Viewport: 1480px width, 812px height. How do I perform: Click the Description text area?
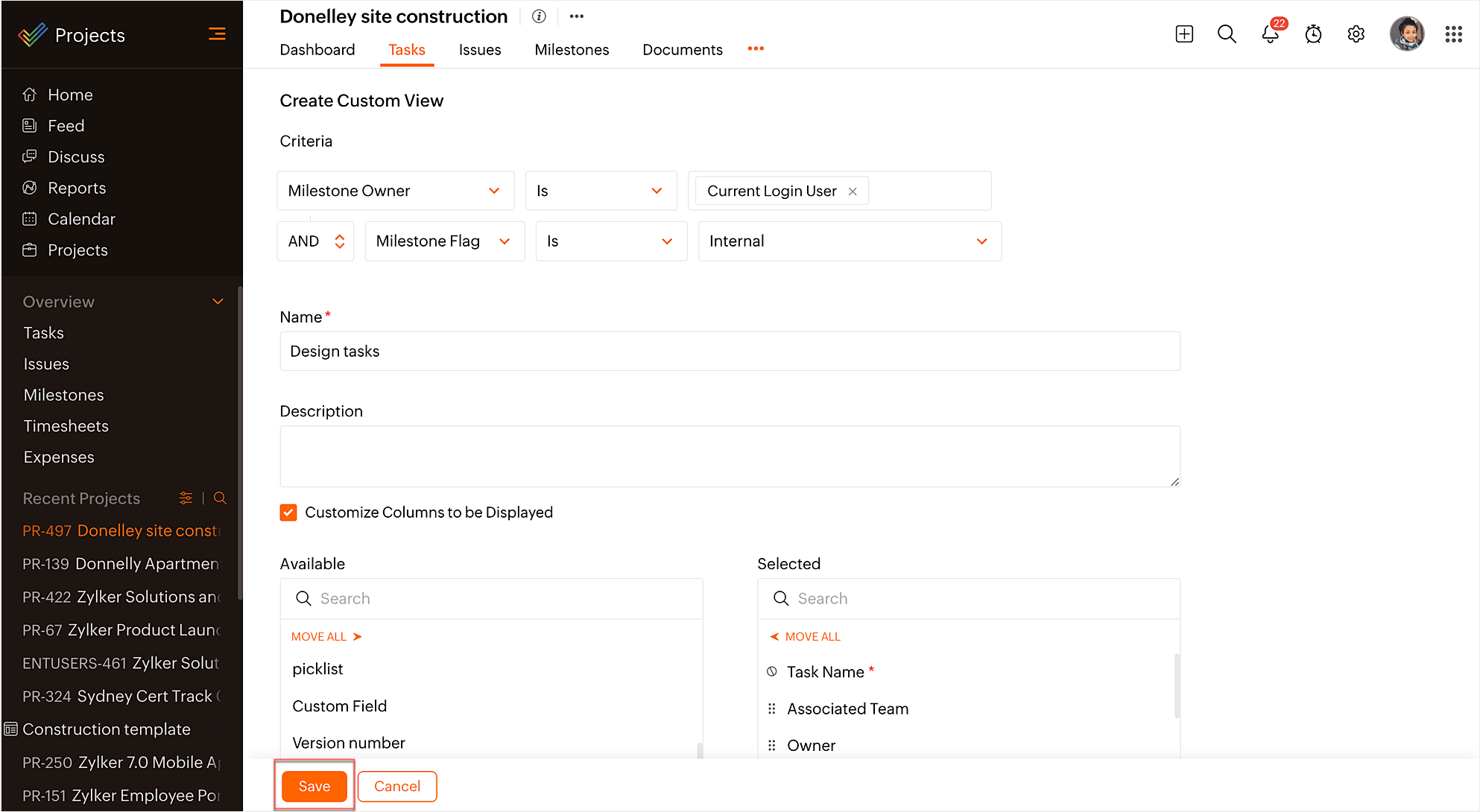730,456
